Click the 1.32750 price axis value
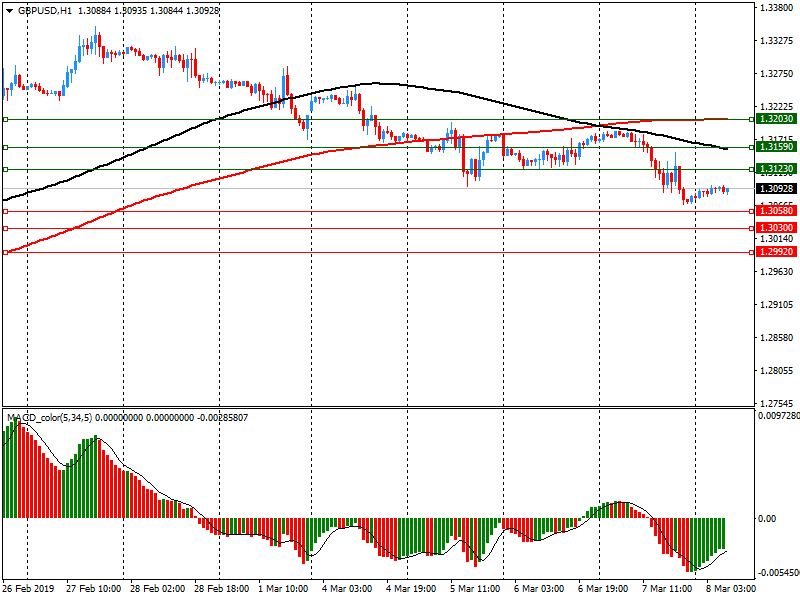The image size is (800, 600). point(777,74)
